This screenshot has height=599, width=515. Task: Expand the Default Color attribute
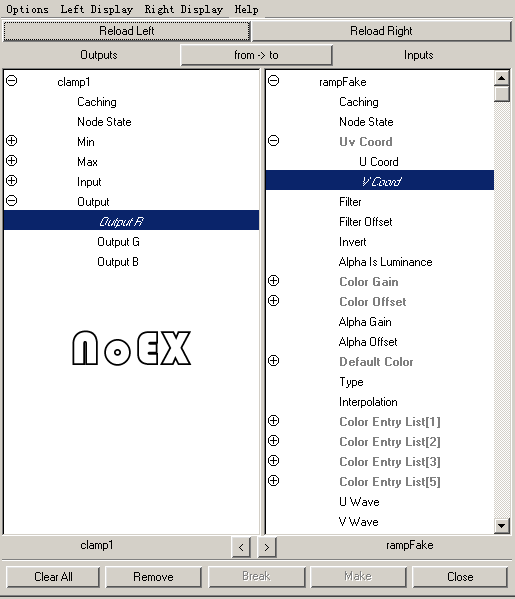tap(274, 361)
